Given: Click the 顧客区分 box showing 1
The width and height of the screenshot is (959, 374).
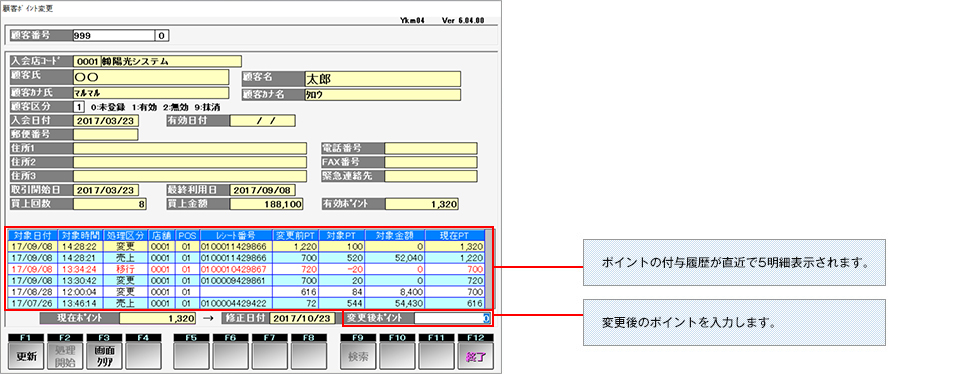Looking at the screenshot, I should [78, 107].
